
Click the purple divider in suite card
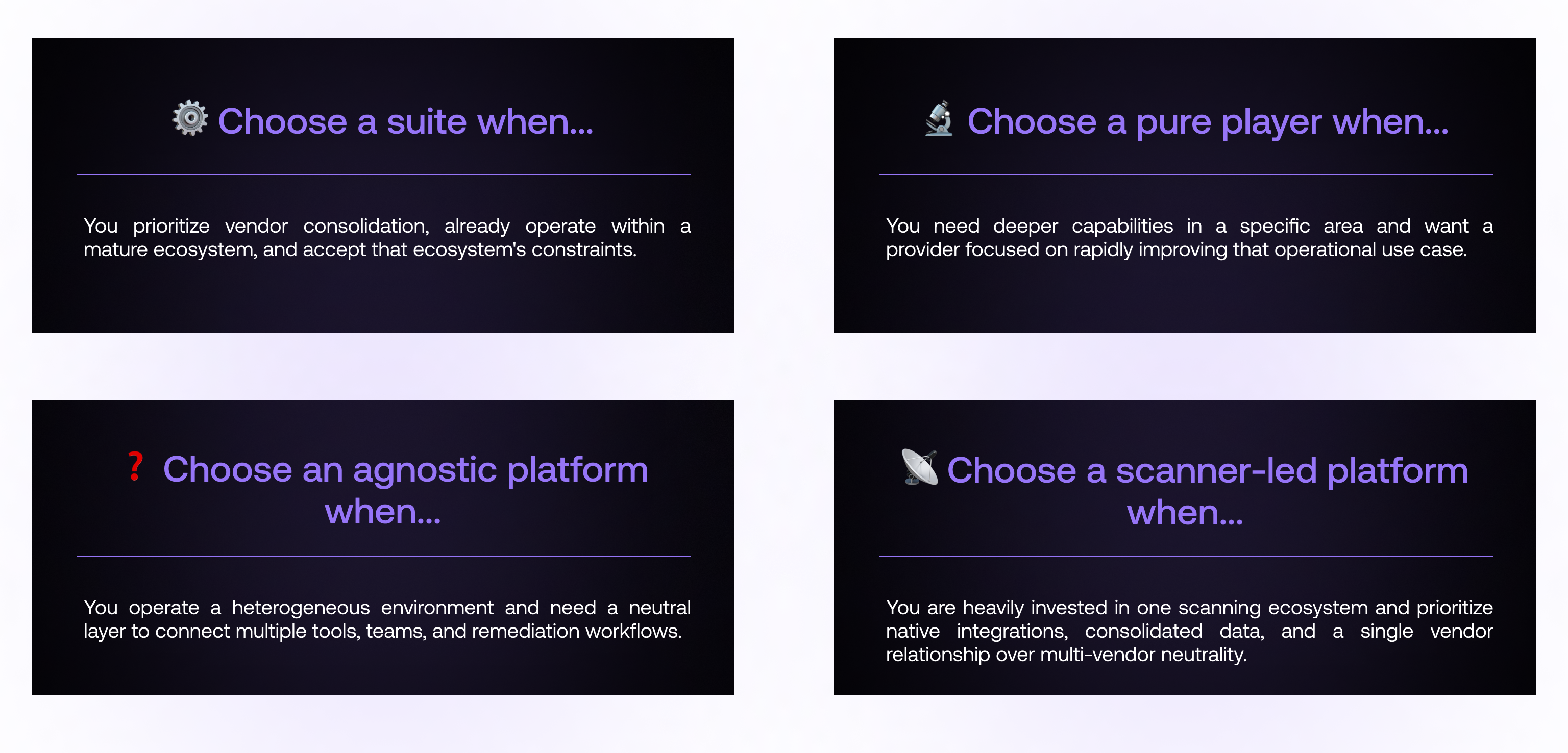tap(383, 174)
